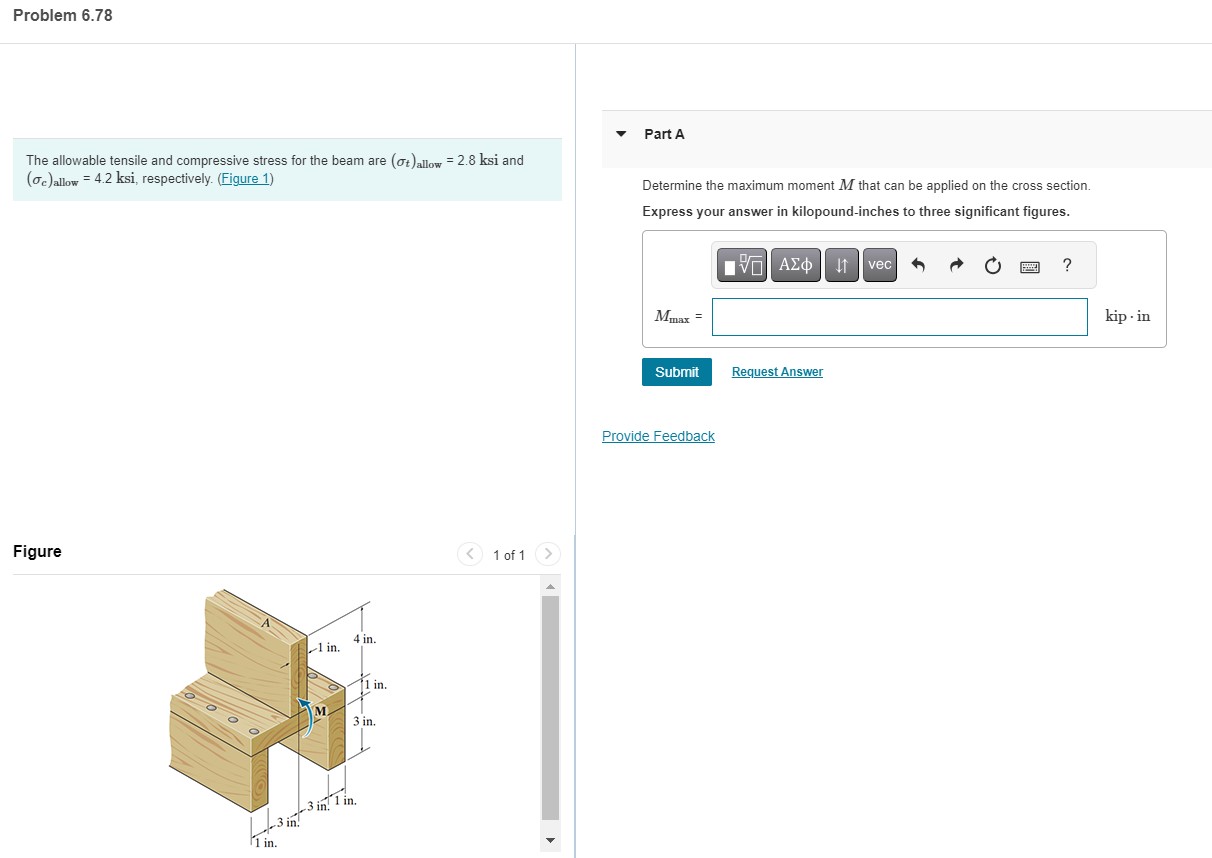Redo the last input in the answer box
Screen dimensions: 1212x858
point(955,264)
